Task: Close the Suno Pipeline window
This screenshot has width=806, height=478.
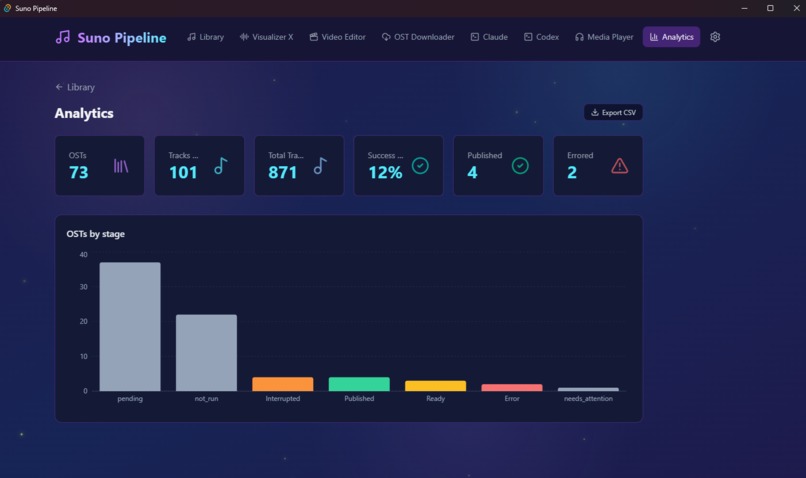Action: coord(796,8)
